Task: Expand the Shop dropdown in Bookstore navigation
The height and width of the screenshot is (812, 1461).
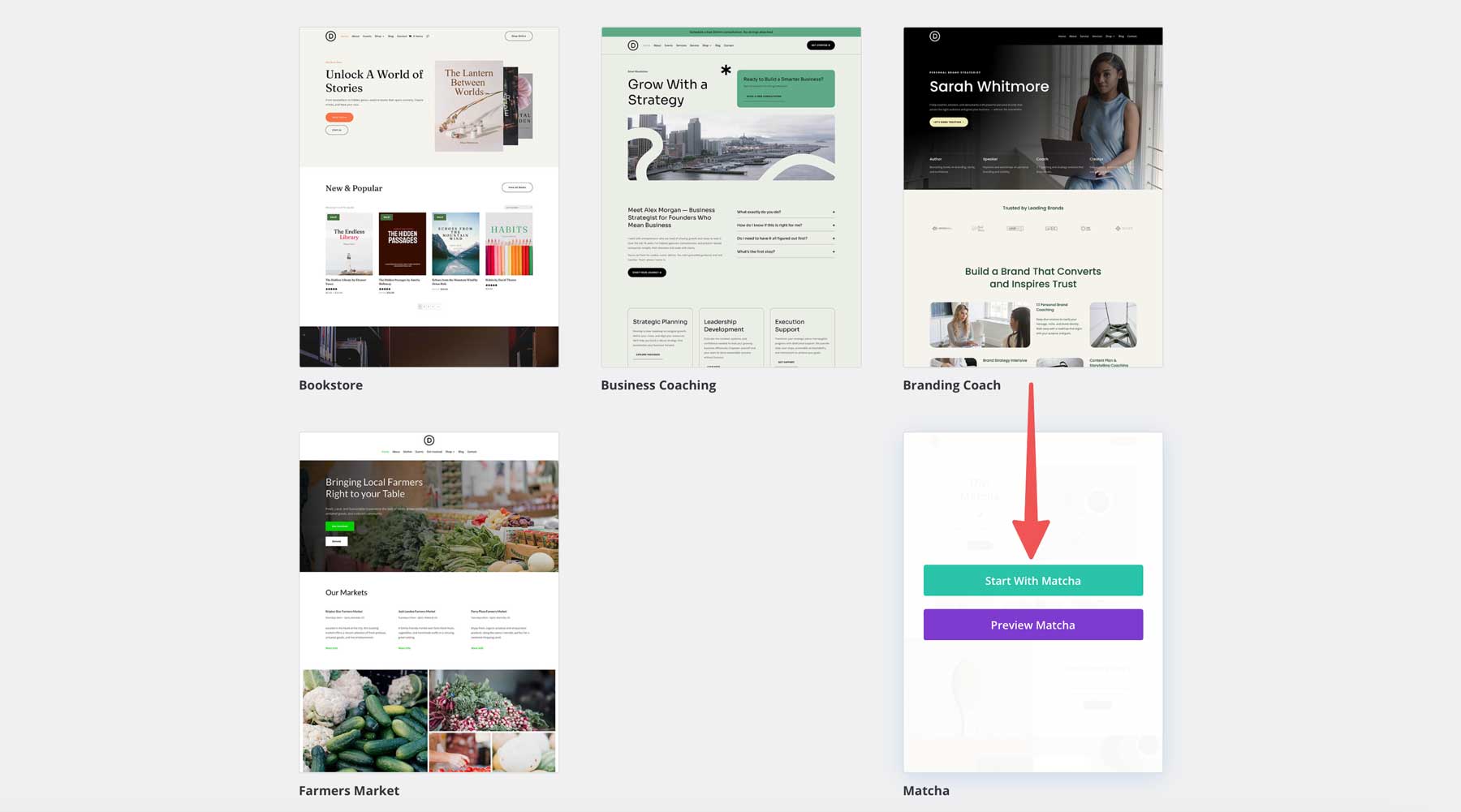Action: tap(379, 36)
